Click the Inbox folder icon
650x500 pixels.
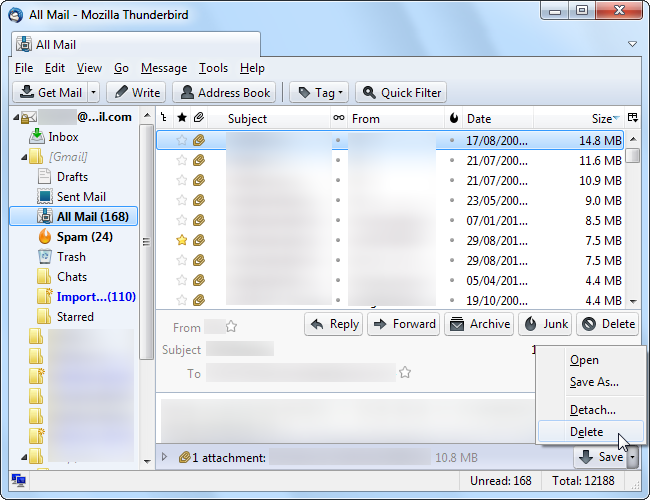point(37,136)
